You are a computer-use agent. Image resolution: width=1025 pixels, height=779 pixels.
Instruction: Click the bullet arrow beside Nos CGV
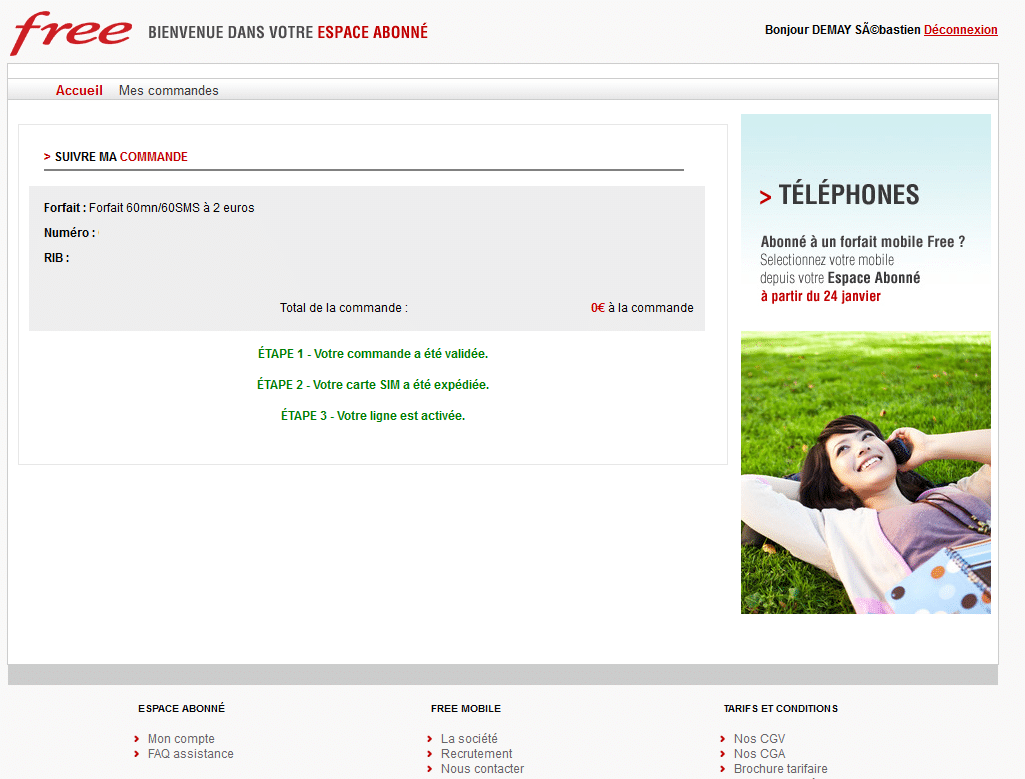click(x=722, y=739)
